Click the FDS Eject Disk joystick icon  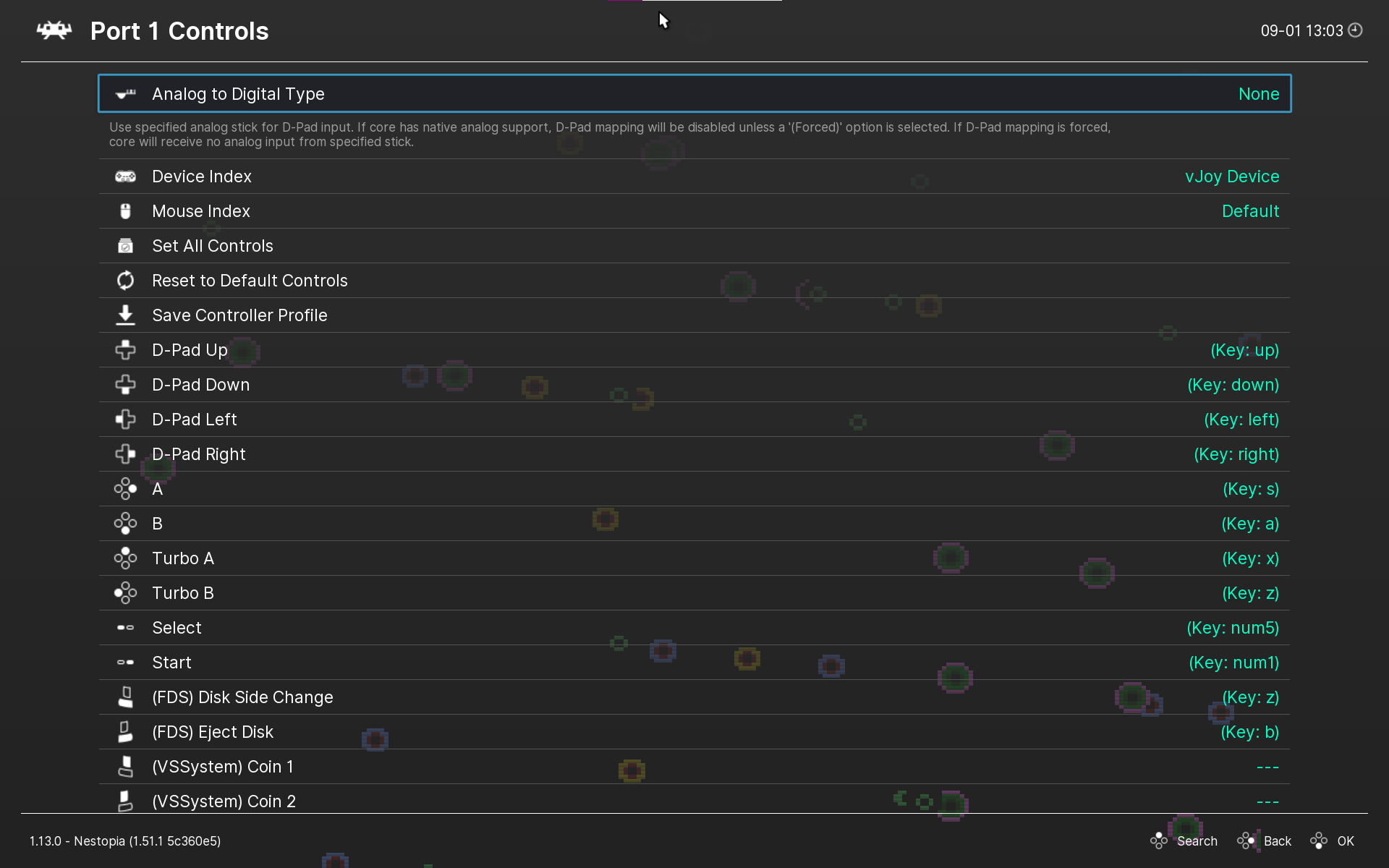(x=125, y=732)
